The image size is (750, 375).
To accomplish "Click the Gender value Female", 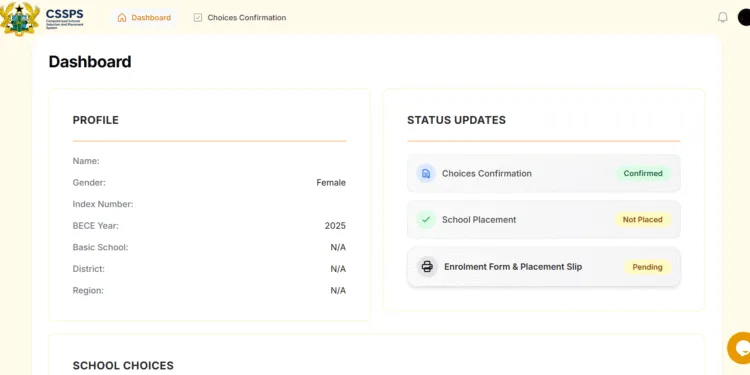I will [331, 183].
